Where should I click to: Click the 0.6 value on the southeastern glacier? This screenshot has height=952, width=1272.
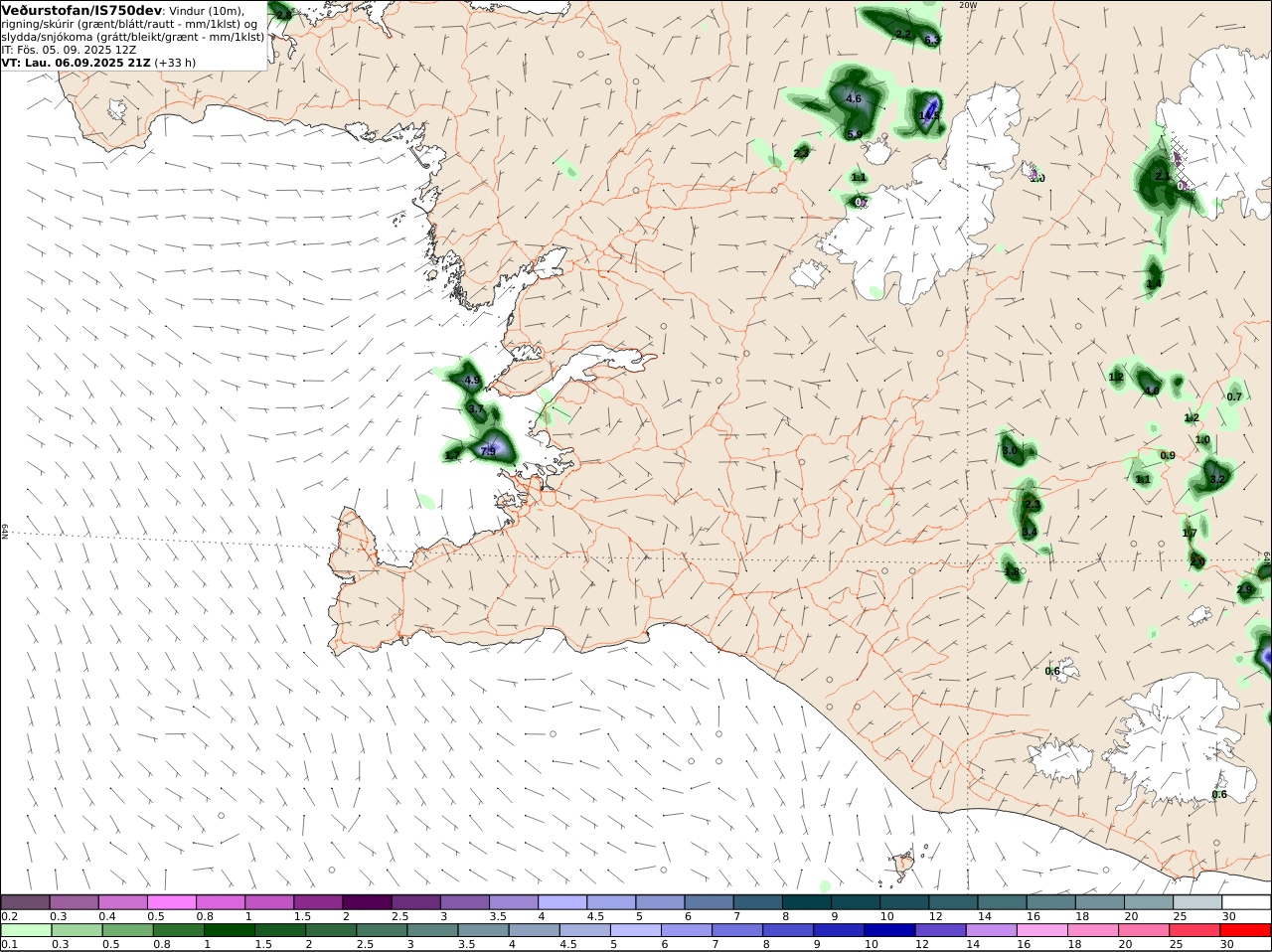pos(1219,794)
